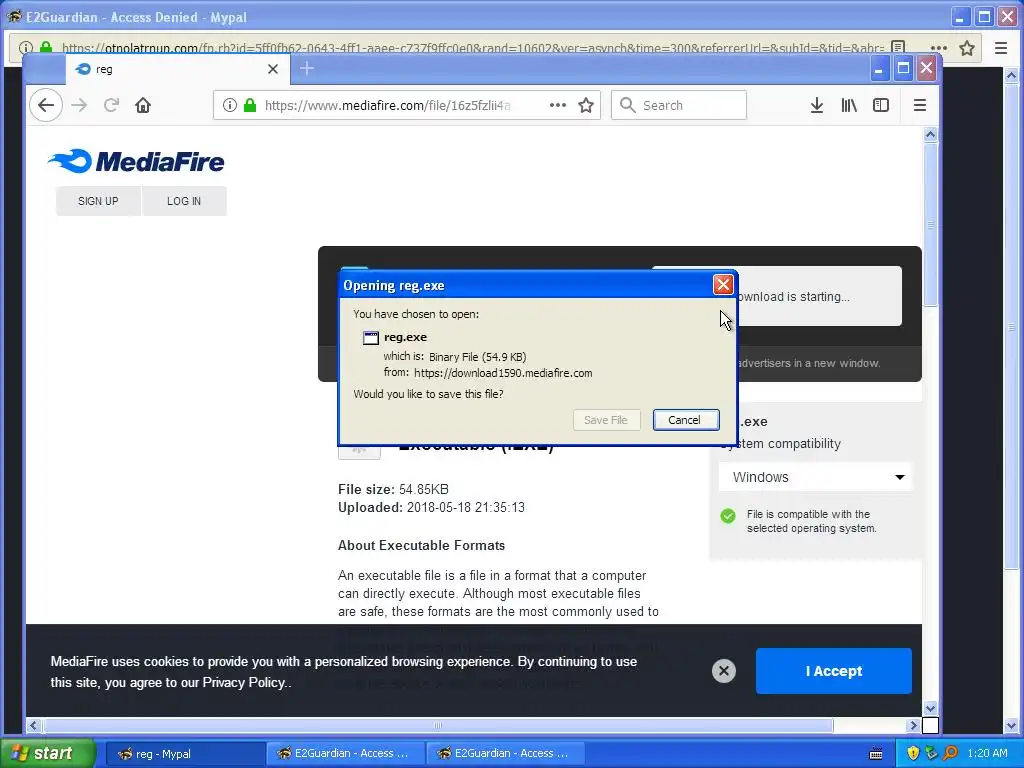This screenshot has height=768, width=1024.
Task: Reload the MediaFire page
Action: (x=111, y=105)
